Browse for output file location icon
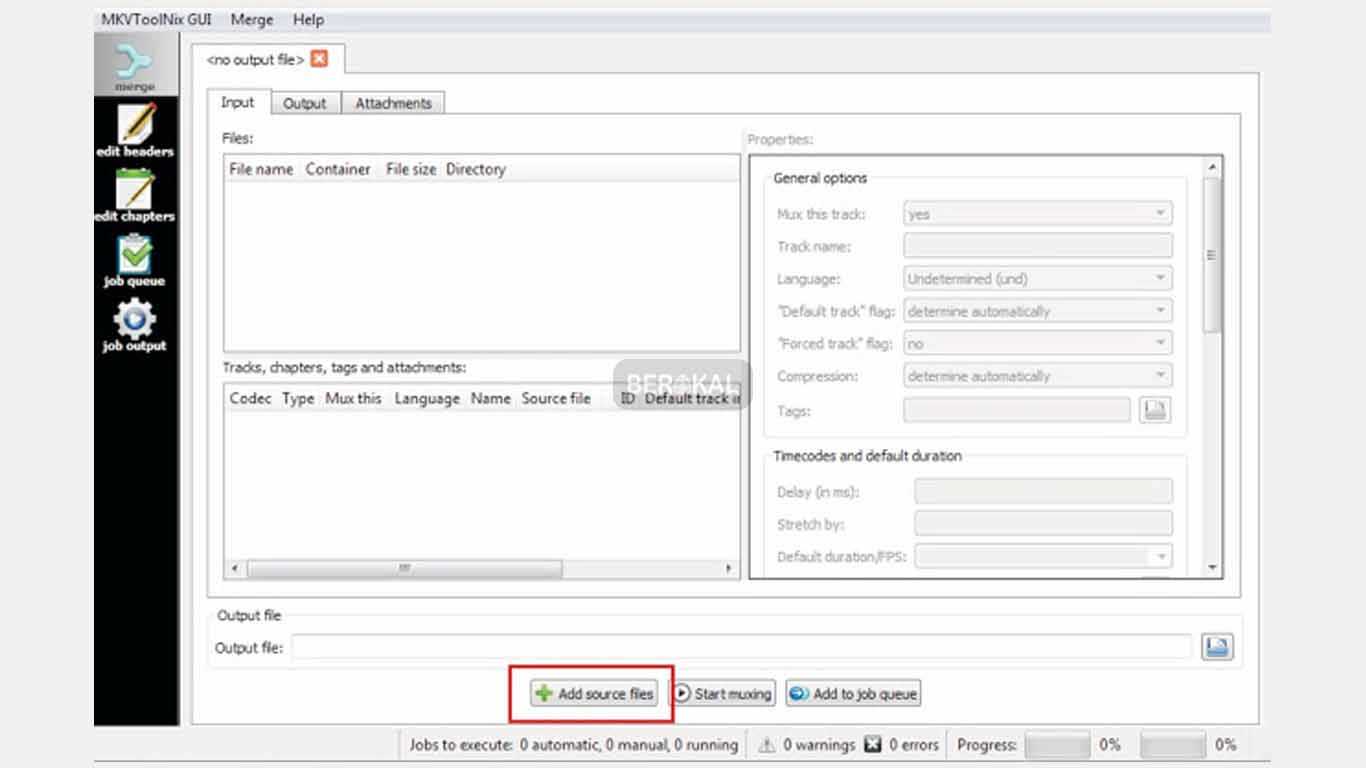The width and height of the screenshot is (1366, 768). (x=1216, y=647)
